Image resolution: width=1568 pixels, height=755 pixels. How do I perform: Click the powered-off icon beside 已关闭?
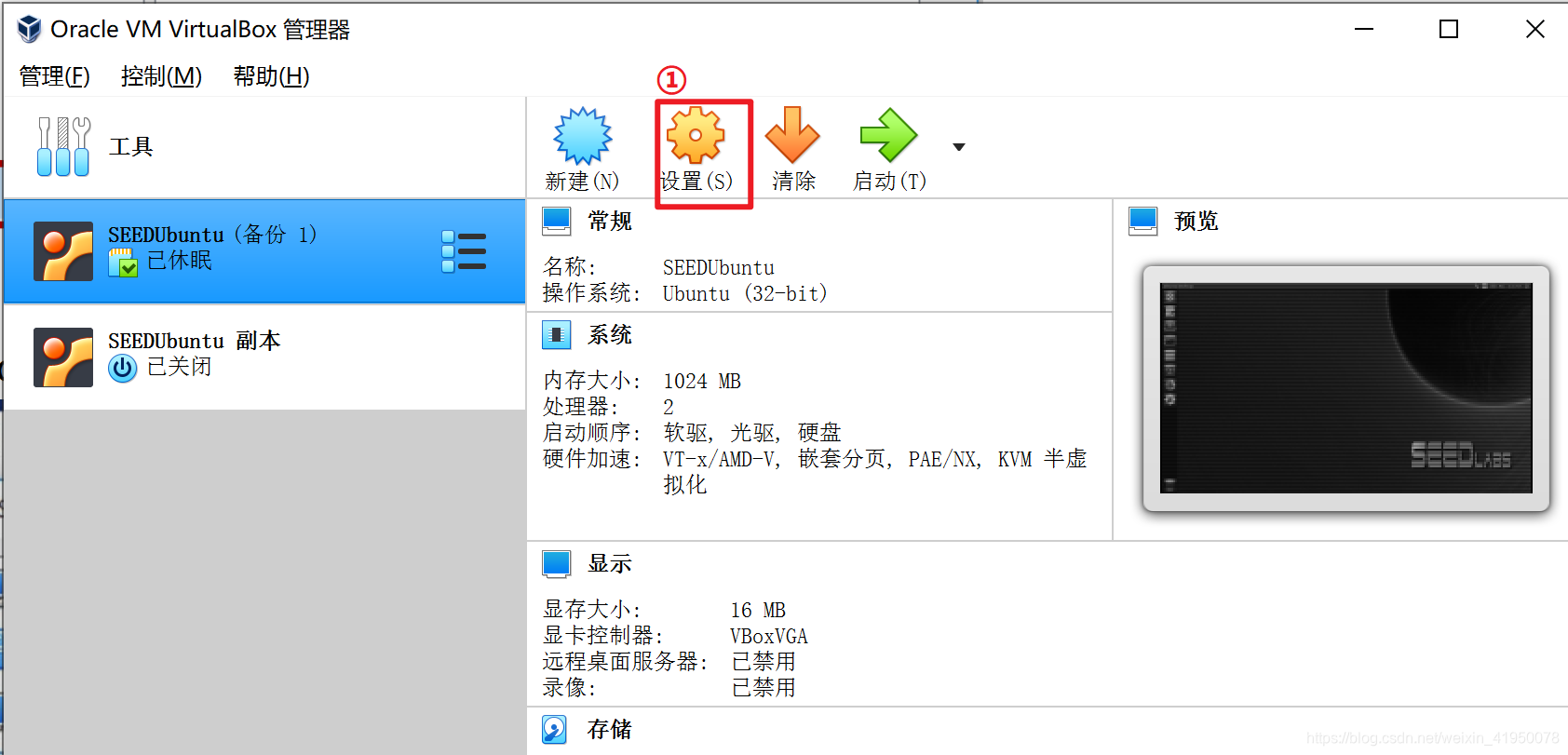[x=123, y=369]
